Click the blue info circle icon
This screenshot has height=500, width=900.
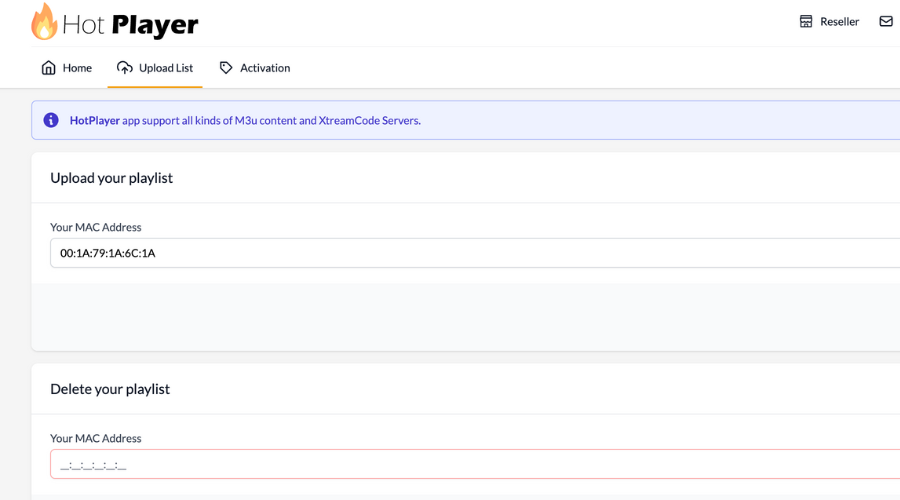[x=51, y=120]
